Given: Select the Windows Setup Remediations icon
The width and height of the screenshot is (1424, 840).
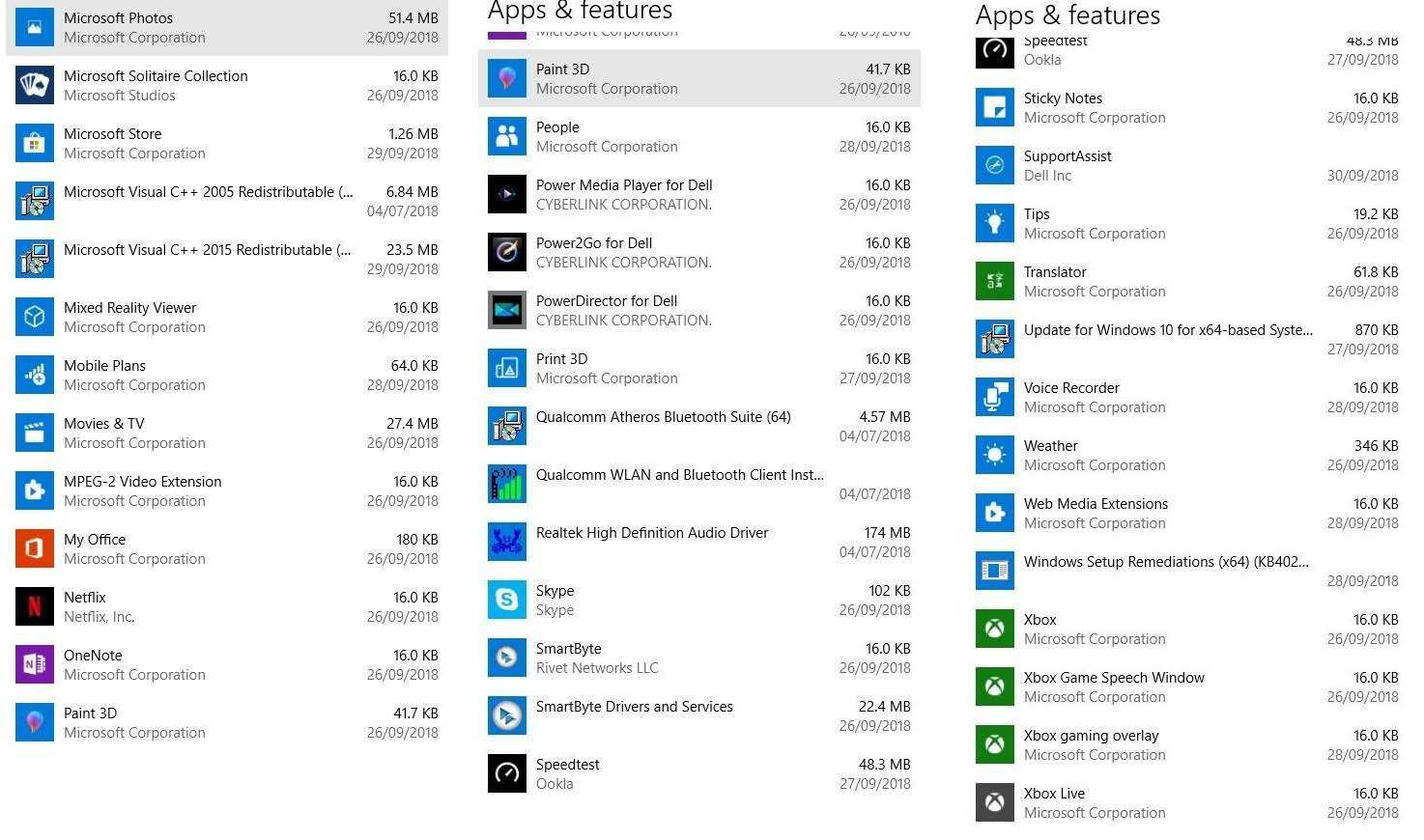Looking at the screenshot, I should tap(995, 571).
